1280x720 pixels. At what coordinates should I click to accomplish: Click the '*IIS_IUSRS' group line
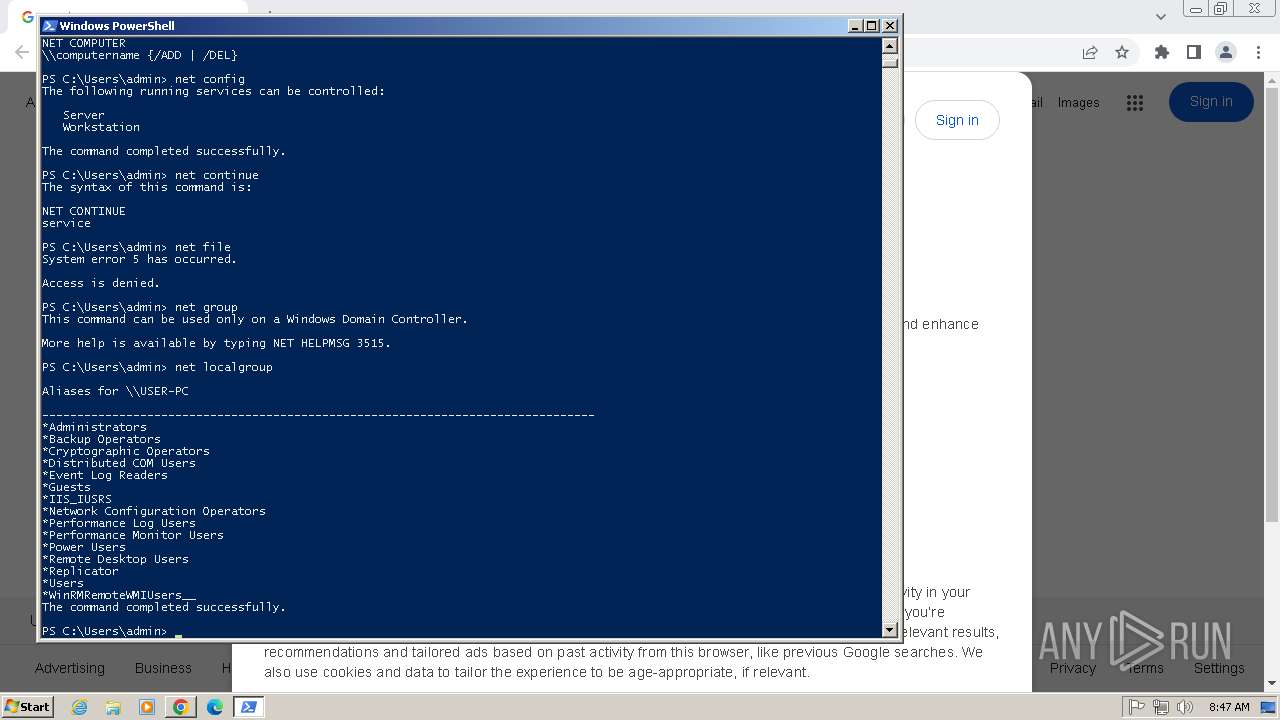click(x=77, y=499)
